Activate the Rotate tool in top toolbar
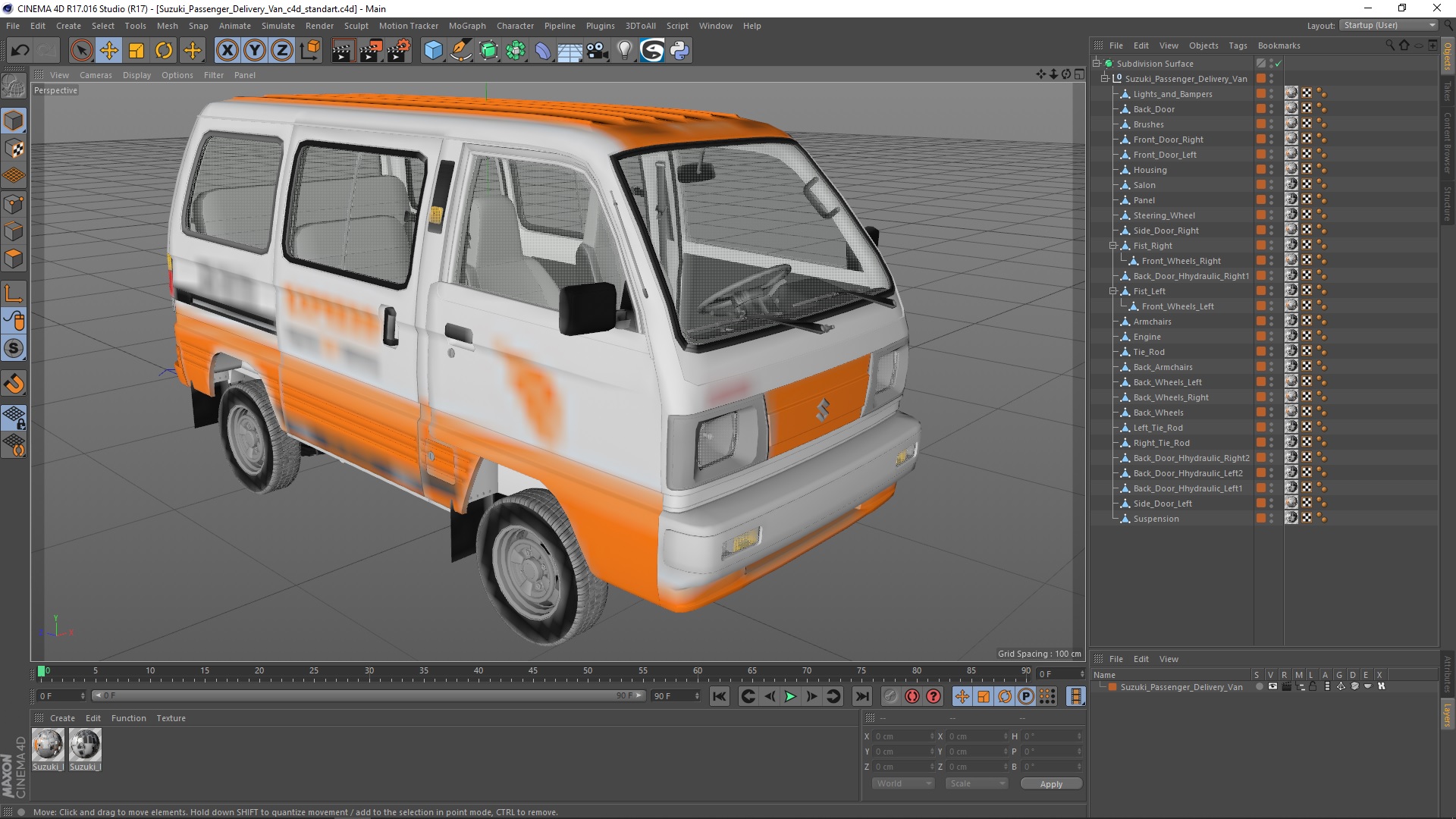Screen dimensions: 1456x819 [x=164, y=51]
